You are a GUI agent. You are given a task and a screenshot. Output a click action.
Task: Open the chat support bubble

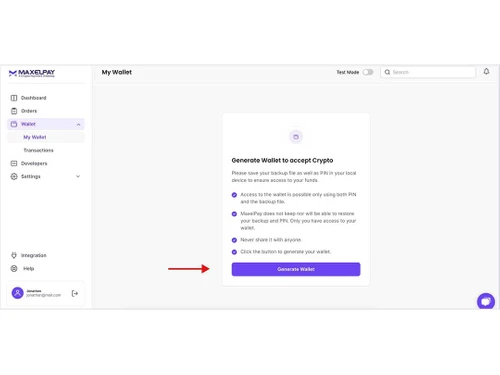pos(486,302)
